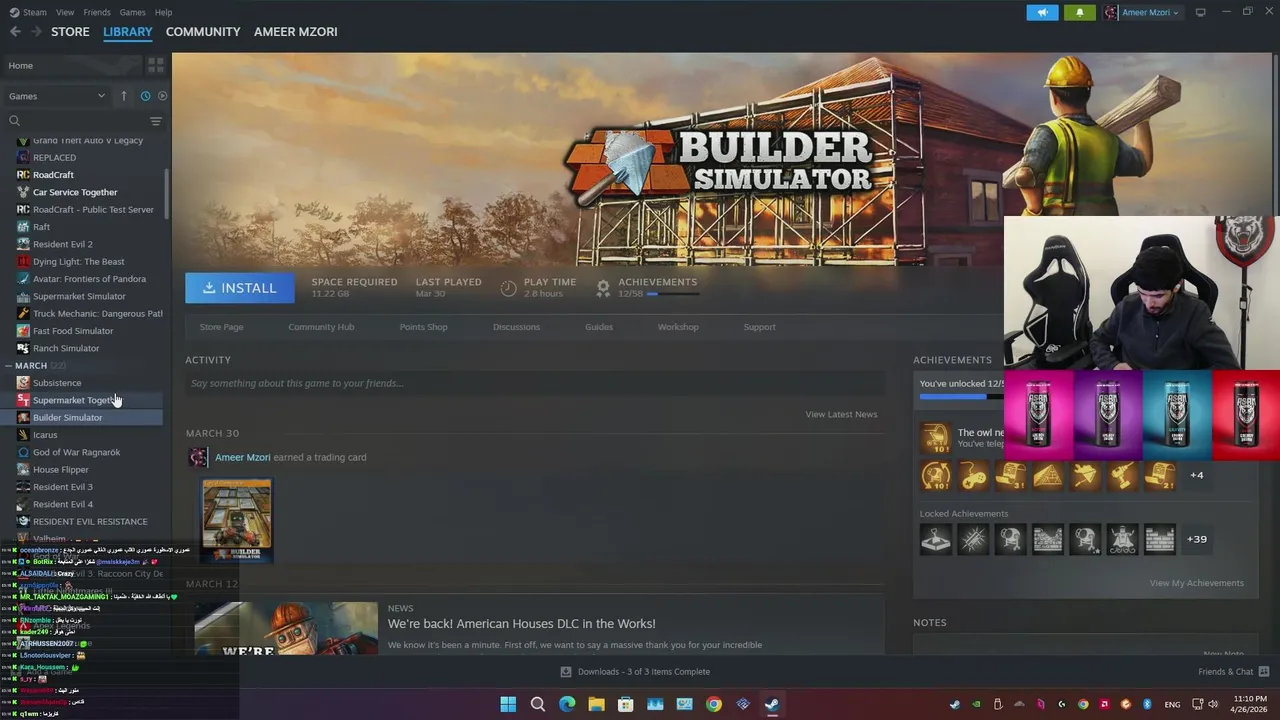Click the Big Picture mode monitor icon

click(1200, 12)
